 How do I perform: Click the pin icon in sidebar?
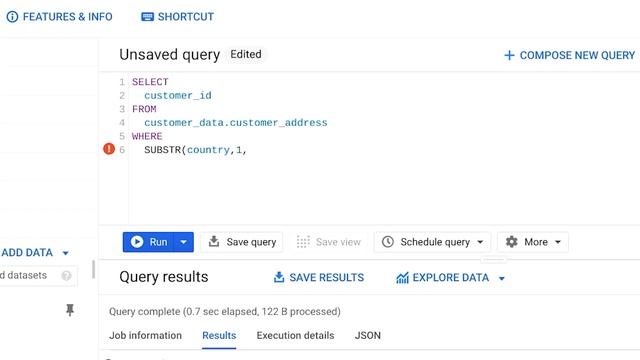pyautogui.click(x=70, y=310)
